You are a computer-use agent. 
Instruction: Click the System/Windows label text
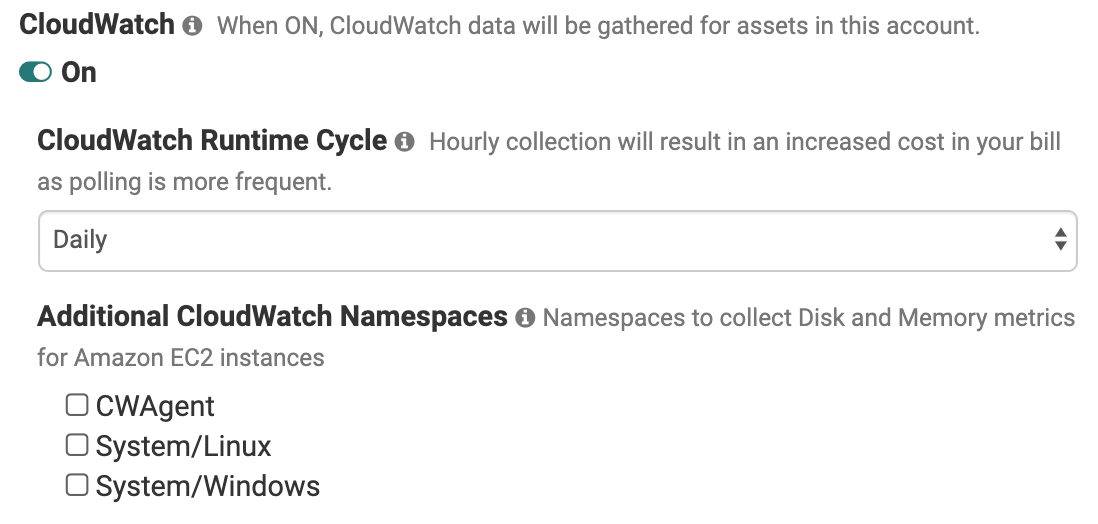pyautogui.click(x=208, y=486)
